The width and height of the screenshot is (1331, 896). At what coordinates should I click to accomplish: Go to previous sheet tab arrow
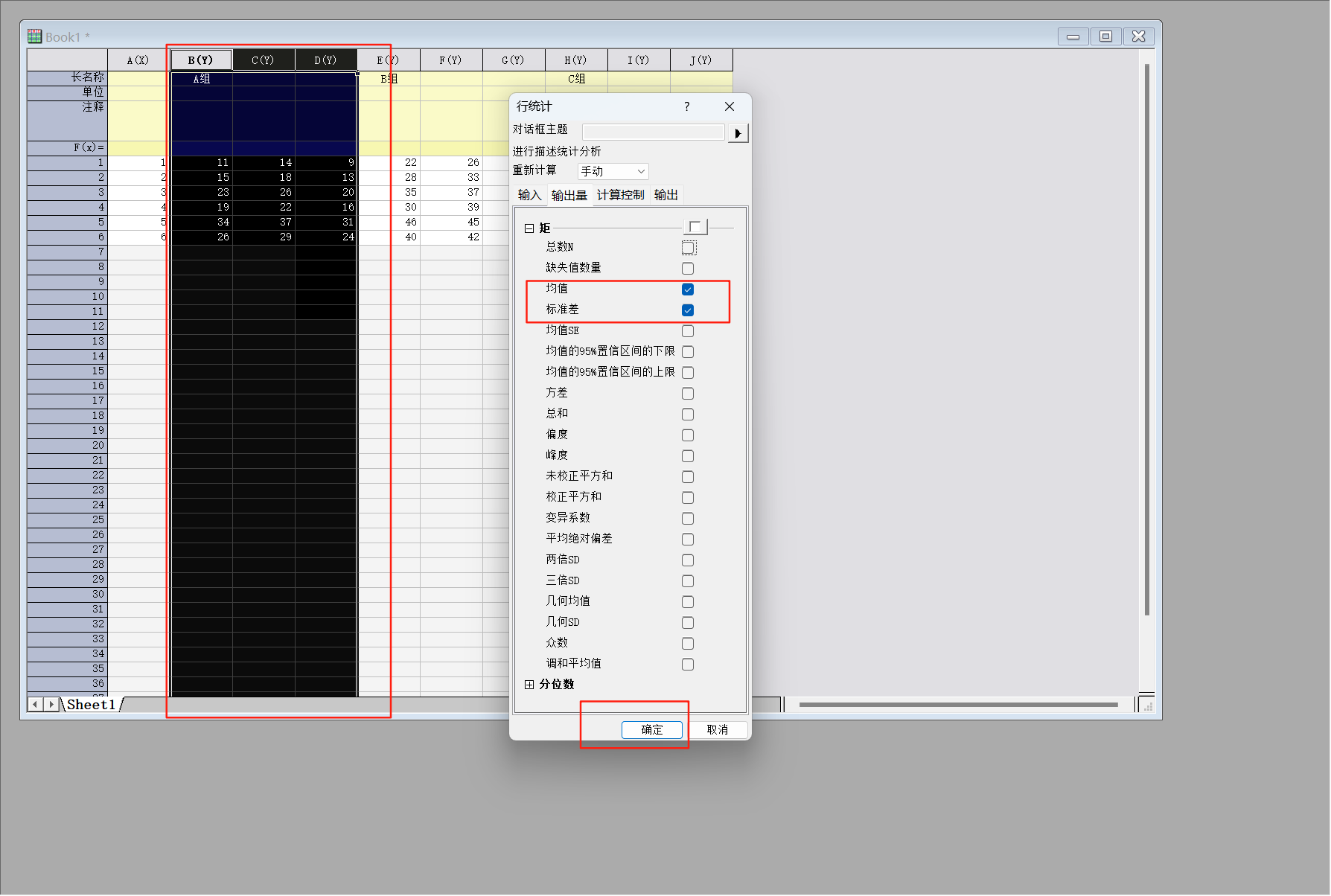(x=35, y=704)
